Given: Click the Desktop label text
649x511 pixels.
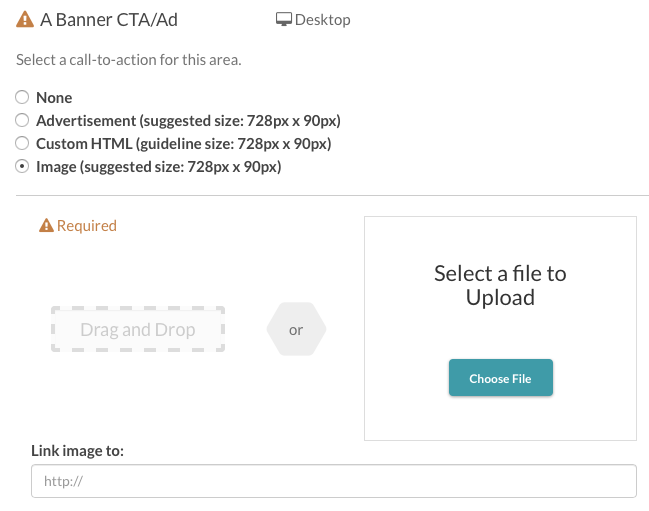Looking at the screenshot, I should tap(322, 19).
